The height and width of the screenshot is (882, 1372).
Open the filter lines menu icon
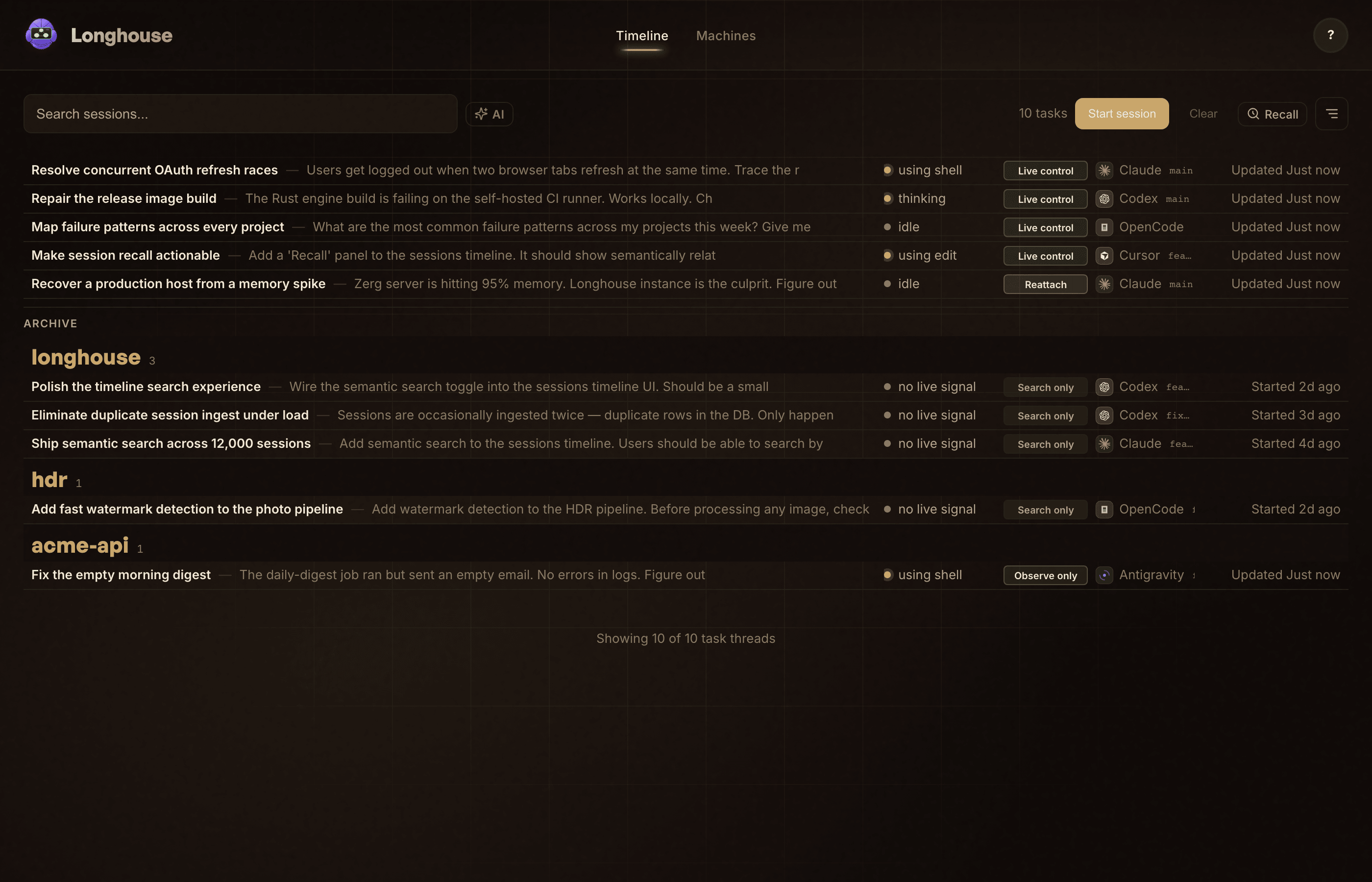(x=1331, y=114)
